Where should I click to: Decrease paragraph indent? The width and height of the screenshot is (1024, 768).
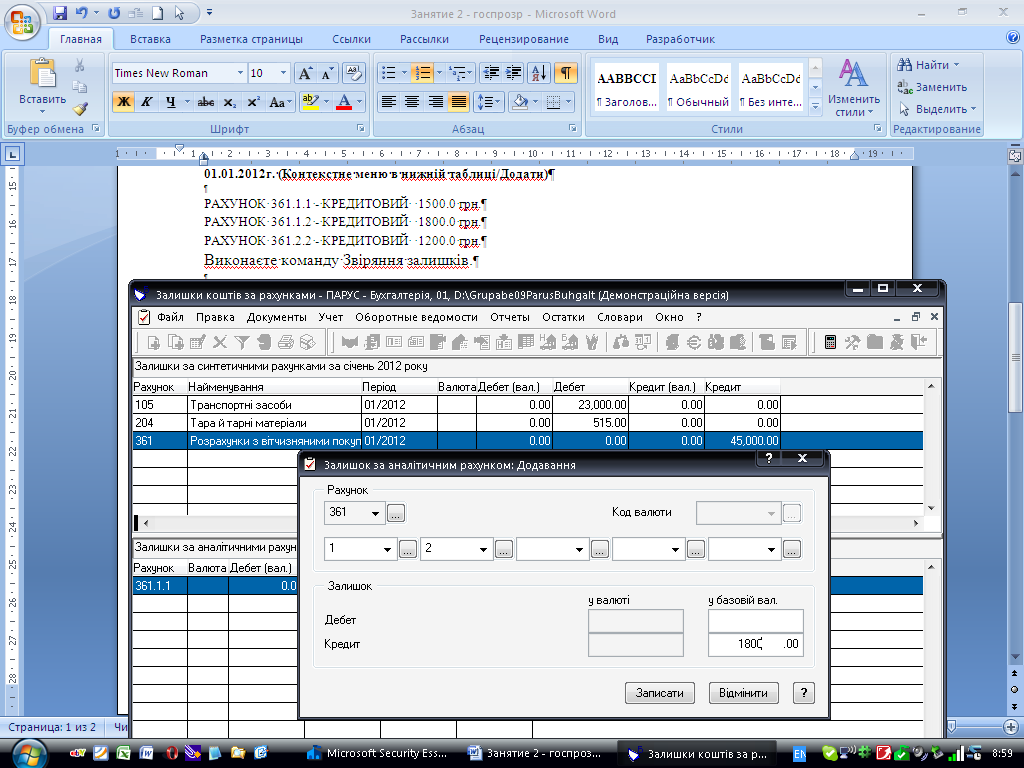[x=490, y=73]
